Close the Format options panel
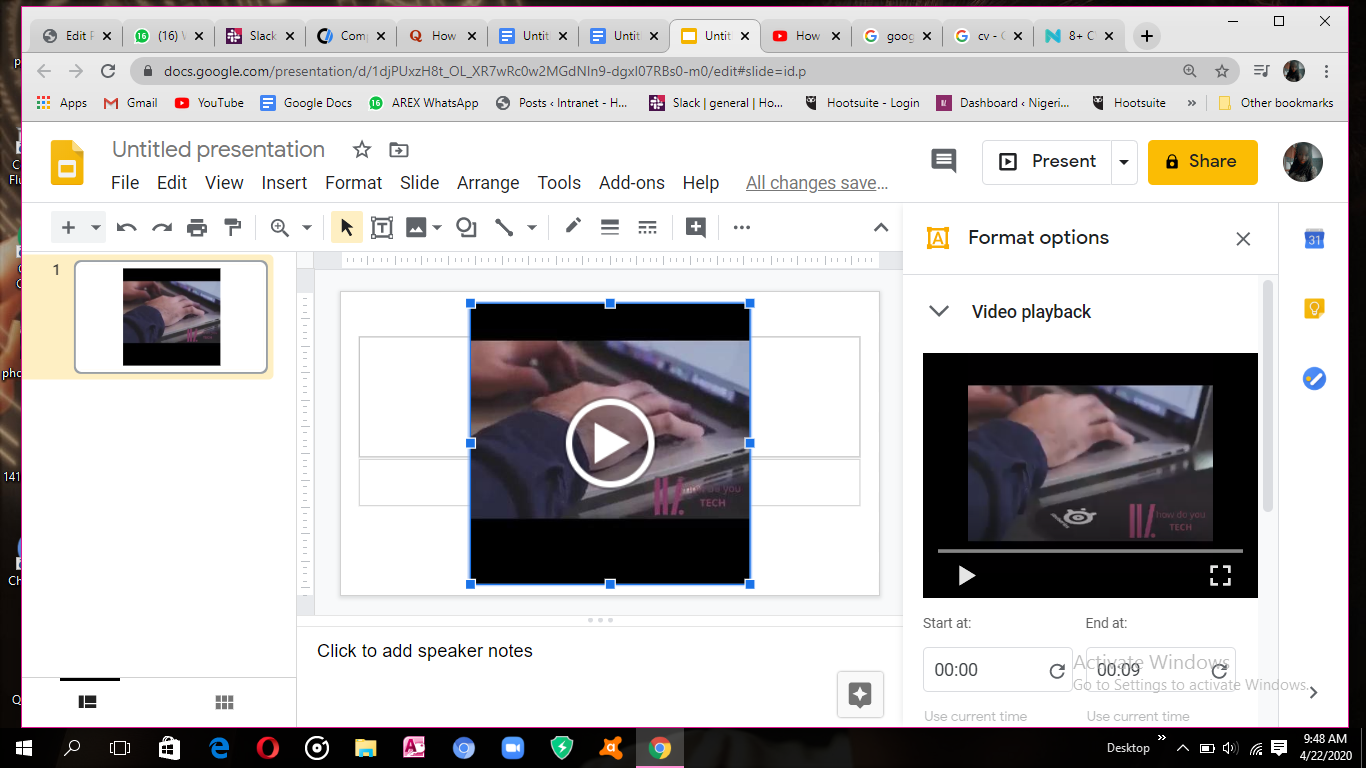Image resolution: width=1366 pixels, height=768 pixels. [x=1243, y=239]
